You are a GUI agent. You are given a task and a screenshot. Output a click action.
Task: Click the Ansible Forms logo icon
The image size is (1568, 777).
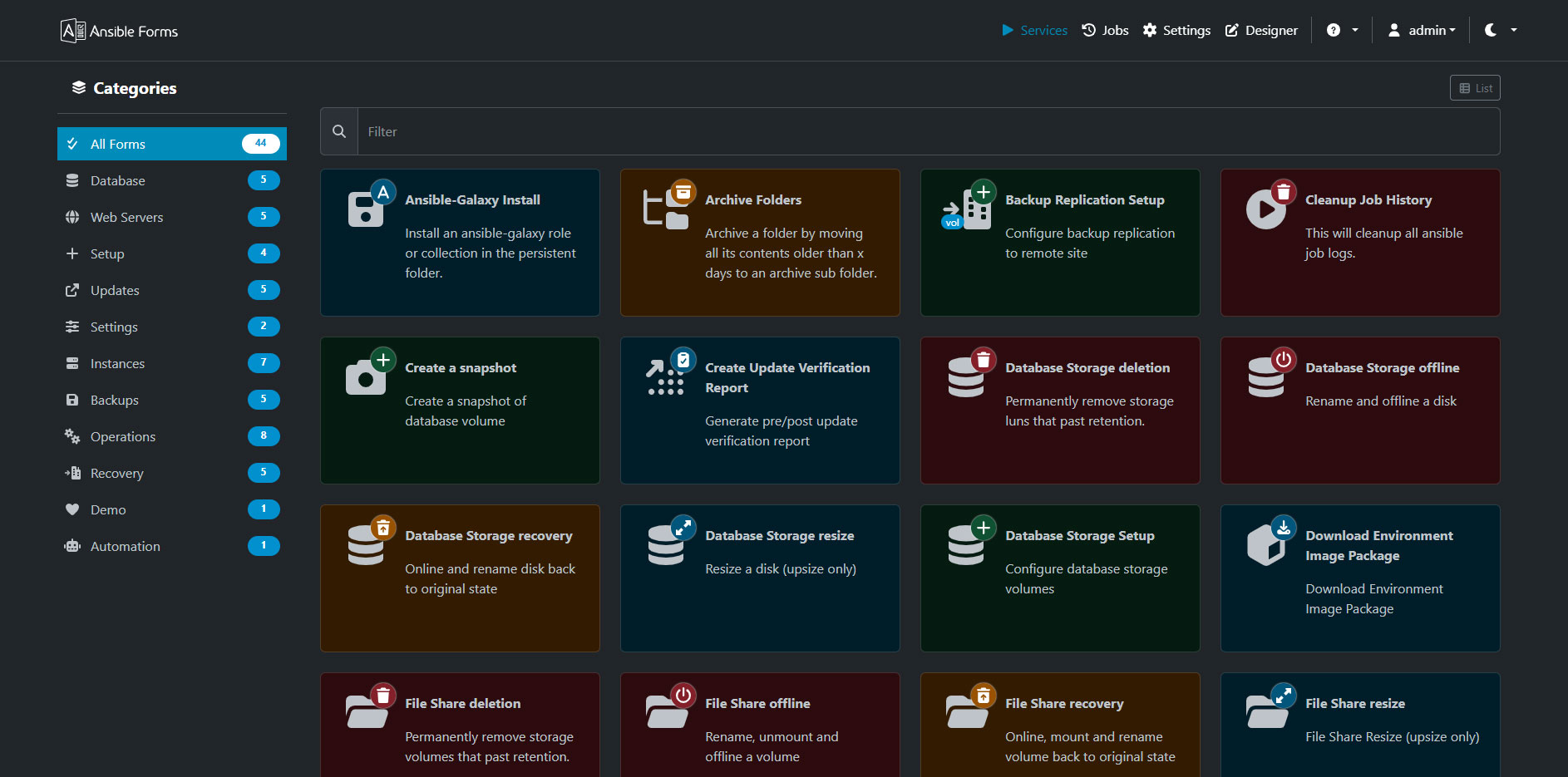[x=72, y=31]
